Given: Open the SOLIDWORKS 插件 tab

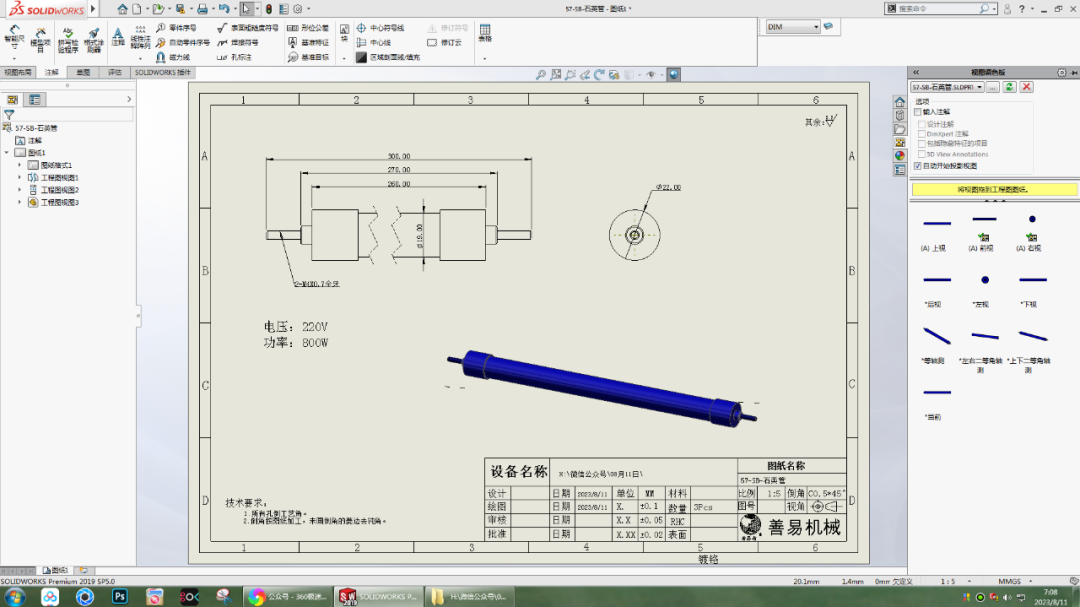Looking at the screenshot, I should pyautogui.click(x=164, y=71).
